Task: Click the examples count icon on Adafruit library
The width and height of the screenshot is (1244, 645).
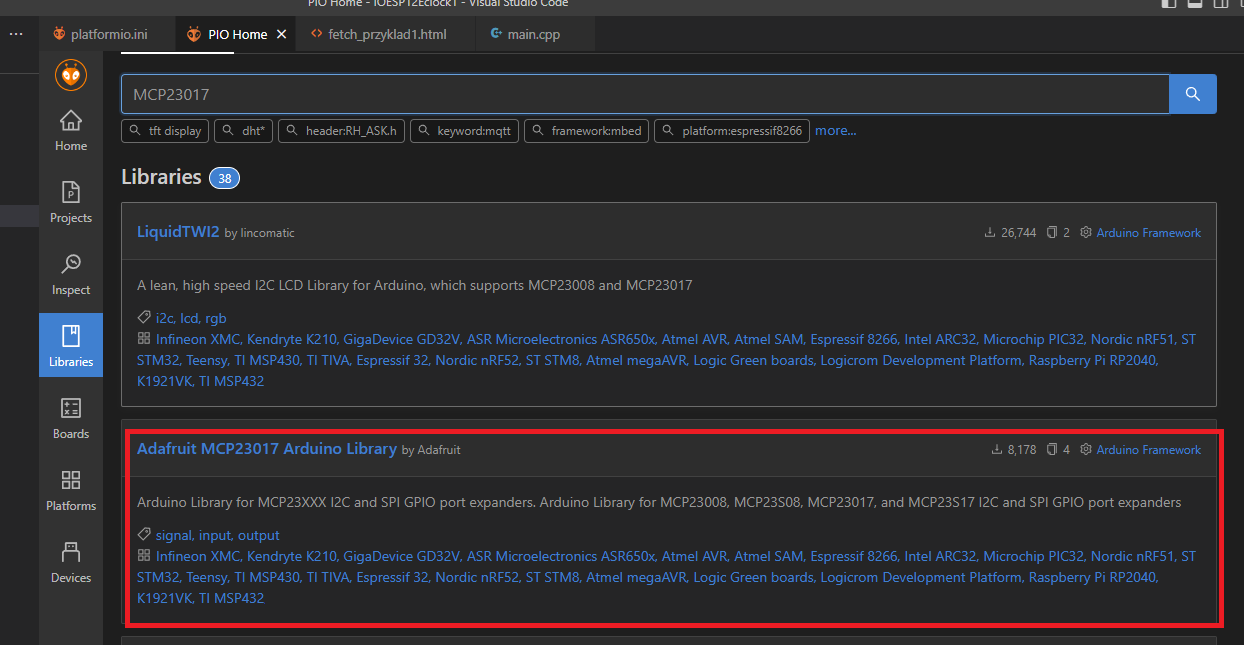Action: coord(1052,450)
